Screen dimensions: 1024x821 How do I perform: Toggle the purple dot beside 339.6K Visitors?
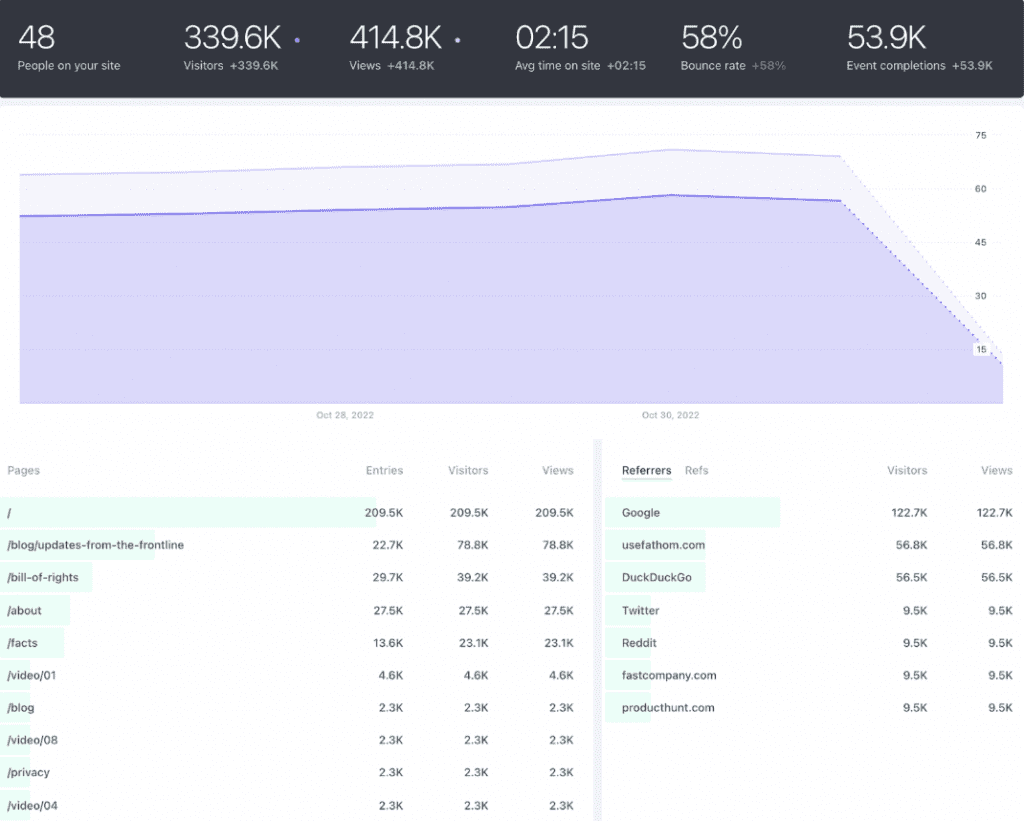(297, 40)
